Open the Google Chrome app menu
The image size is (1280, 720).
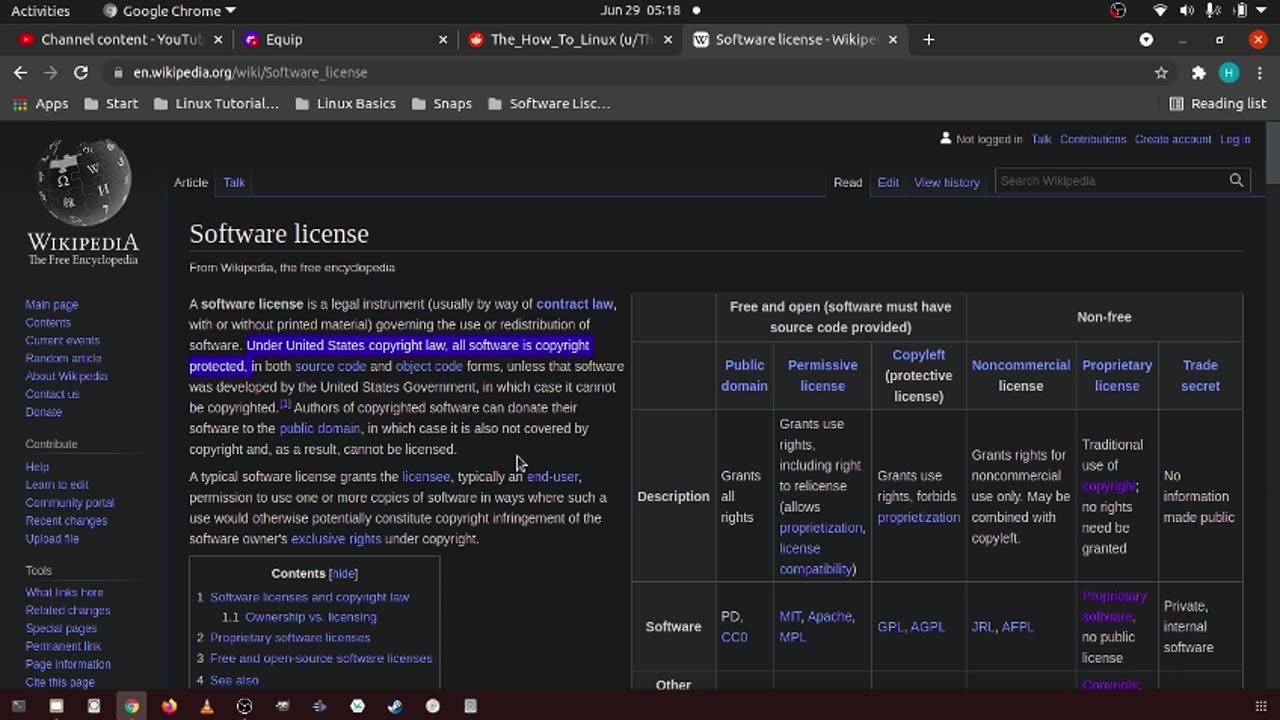170,11
